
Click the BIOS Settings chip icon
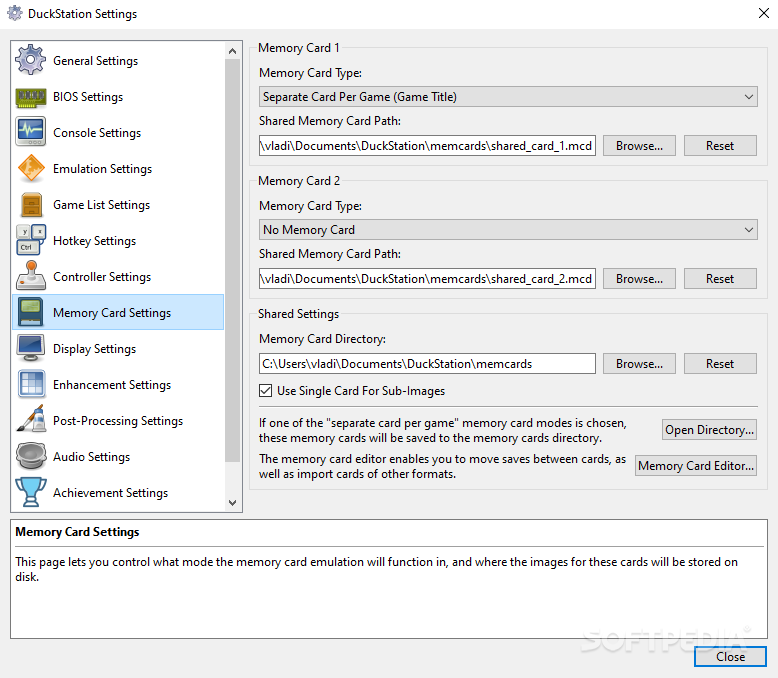[30, 97]
